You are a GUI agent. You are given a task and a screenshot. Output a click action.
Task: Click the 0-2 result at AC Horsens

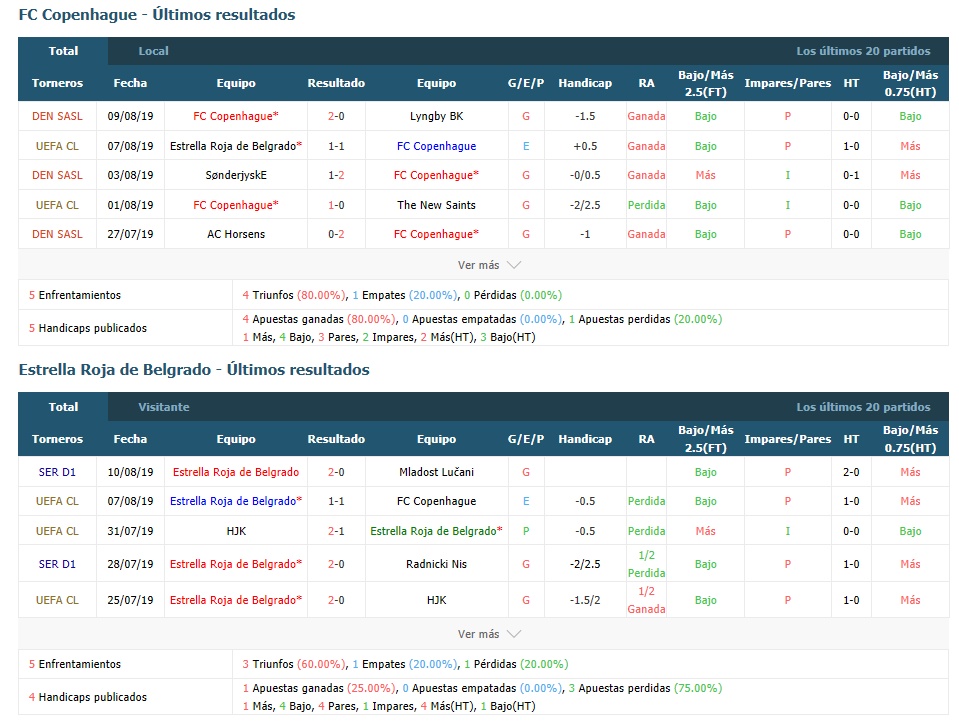click(x=336, y=234)
